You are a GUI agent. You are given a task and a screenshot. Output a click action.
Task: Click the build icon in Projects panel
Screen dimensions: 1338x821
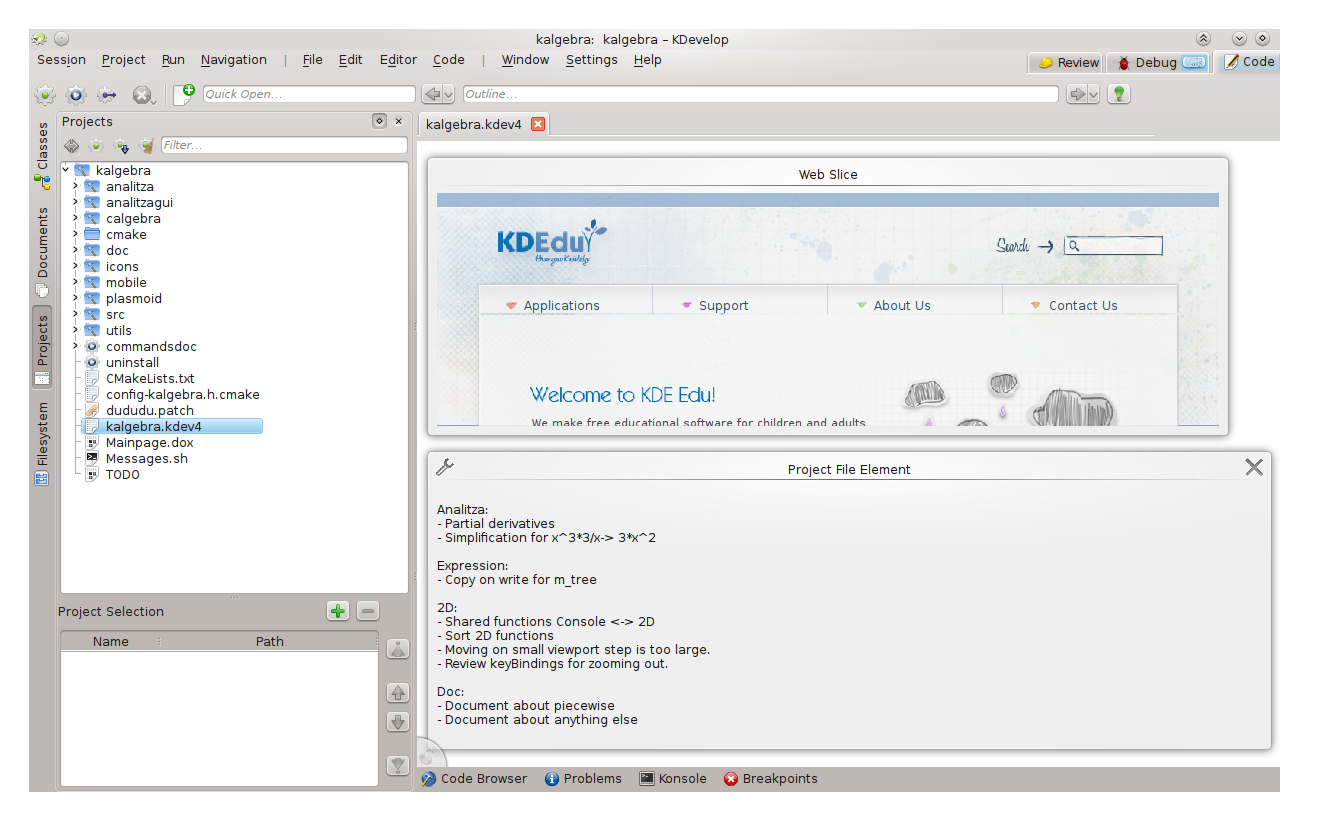pyautogui.click(x=96, y=145)
